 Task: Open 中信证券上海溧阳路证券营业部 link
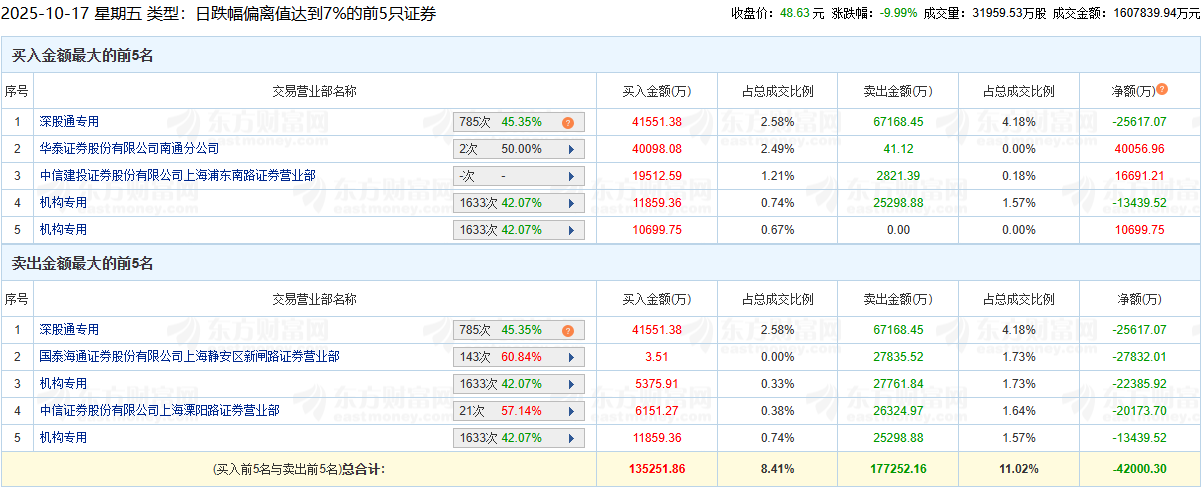point(160,410)
